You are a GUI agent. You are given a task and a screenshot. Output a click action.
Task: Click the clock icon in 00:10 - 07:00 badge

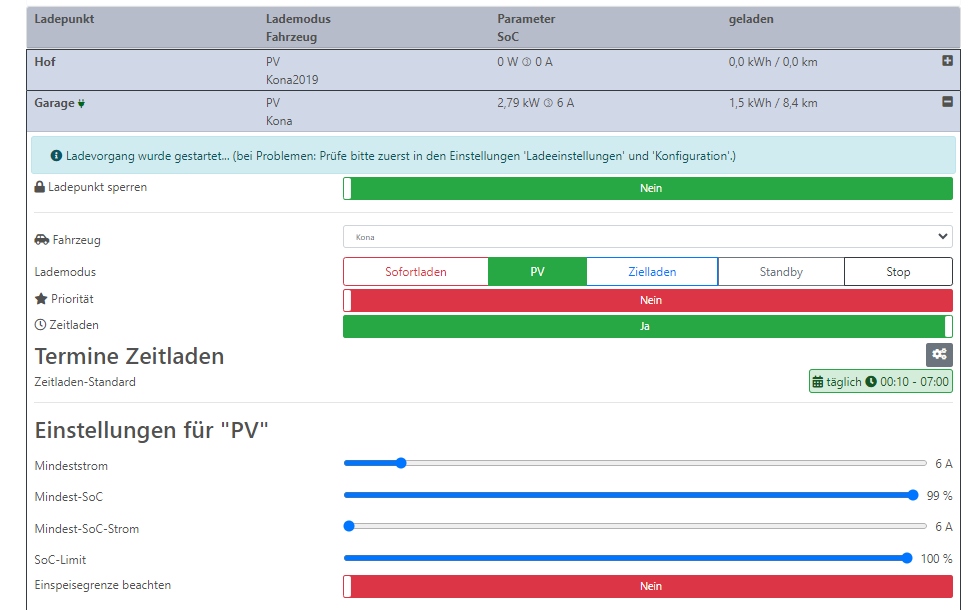[x=871, y=382]
